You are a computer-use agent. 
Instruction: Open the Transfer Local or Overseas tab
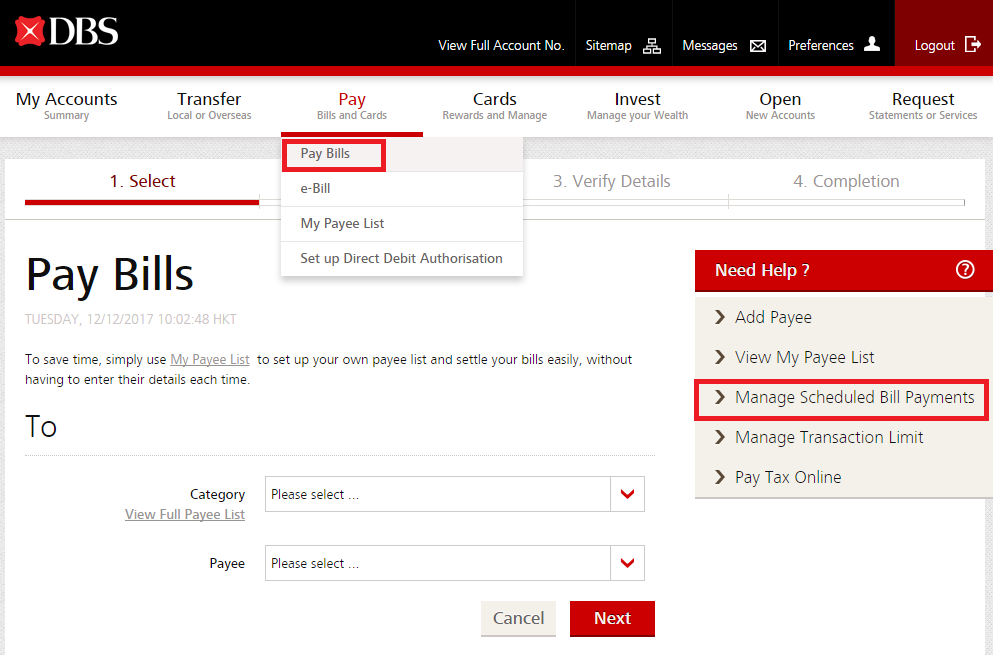point(209,106)
